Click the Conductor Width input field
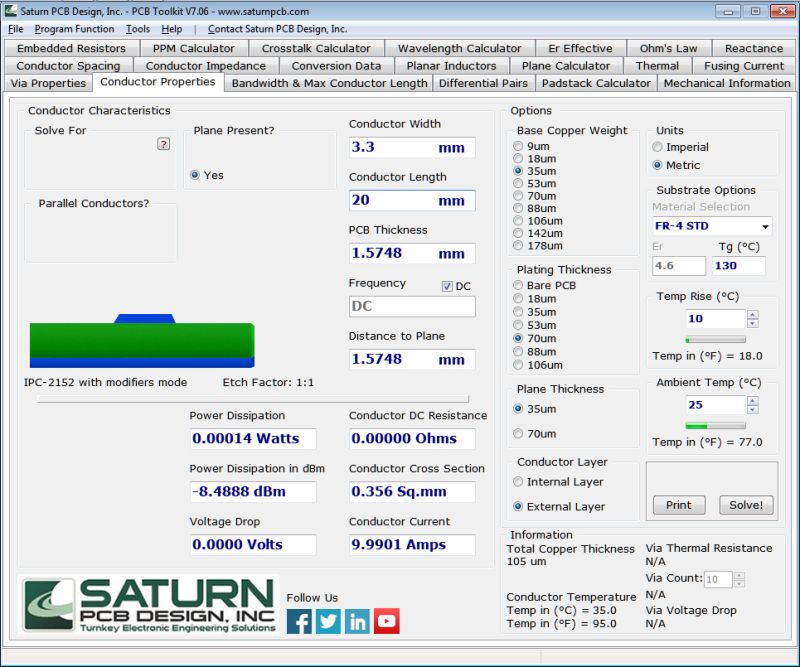 coord(412,147)
